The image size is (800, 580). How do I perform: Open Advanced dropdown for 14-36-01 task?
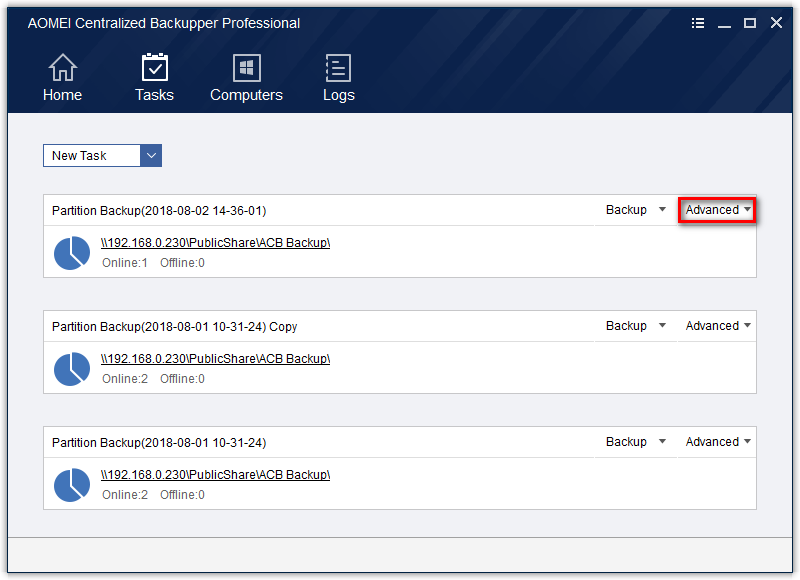(x=717, y=210)
